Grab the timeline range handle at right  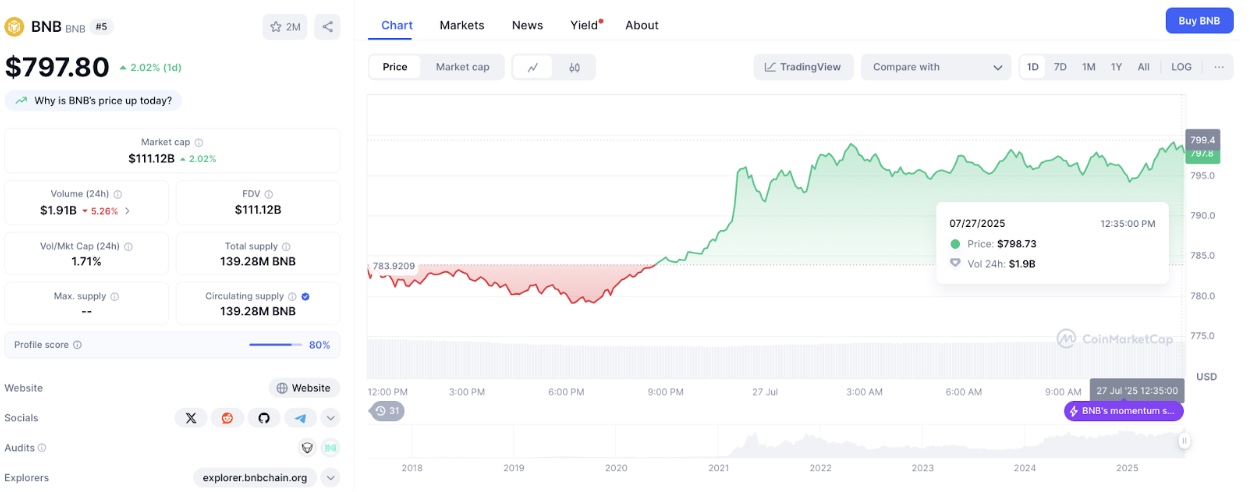tap(1184, 440)
